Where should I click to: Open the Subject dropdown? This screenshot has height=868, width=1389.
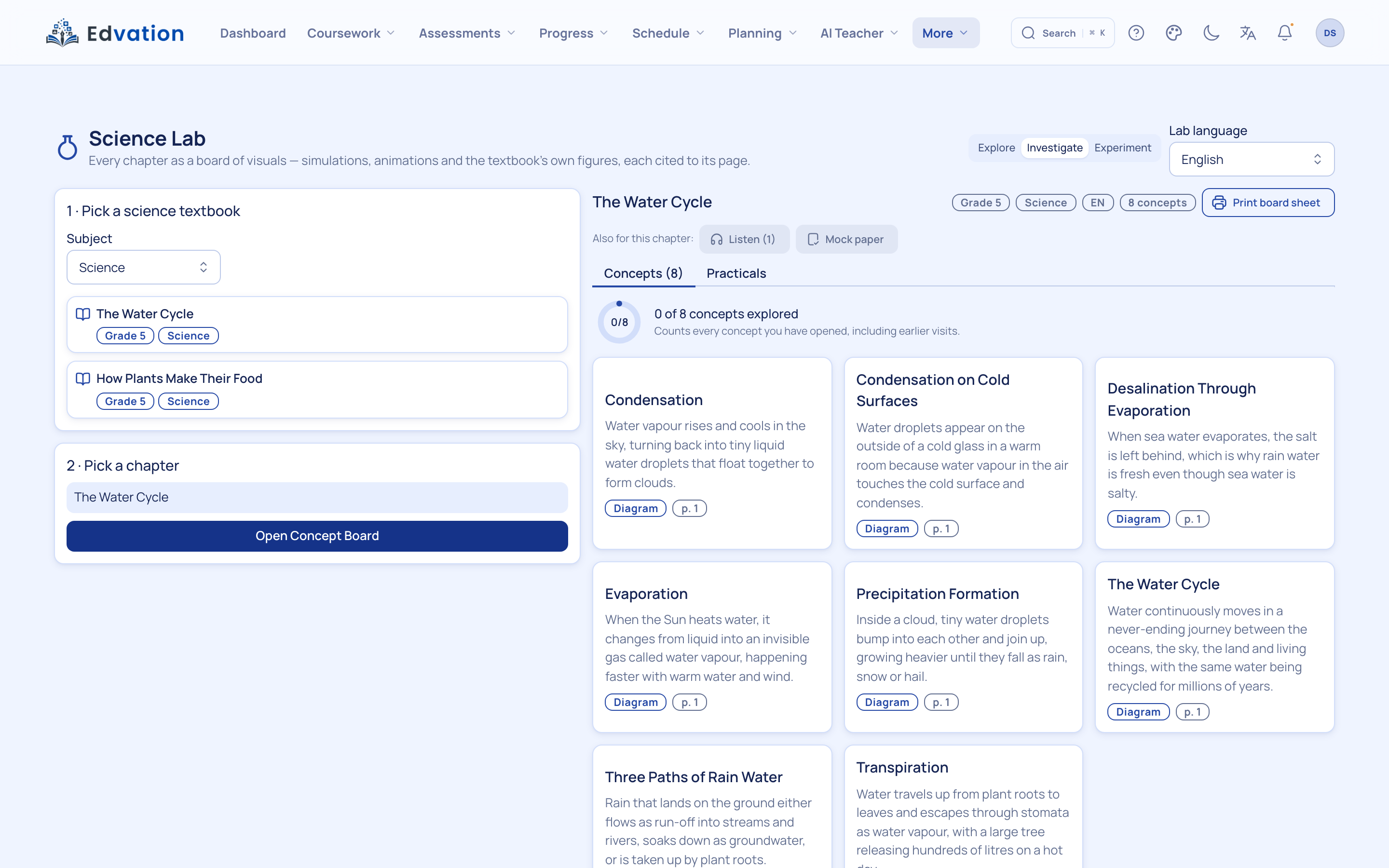[144, 268]
